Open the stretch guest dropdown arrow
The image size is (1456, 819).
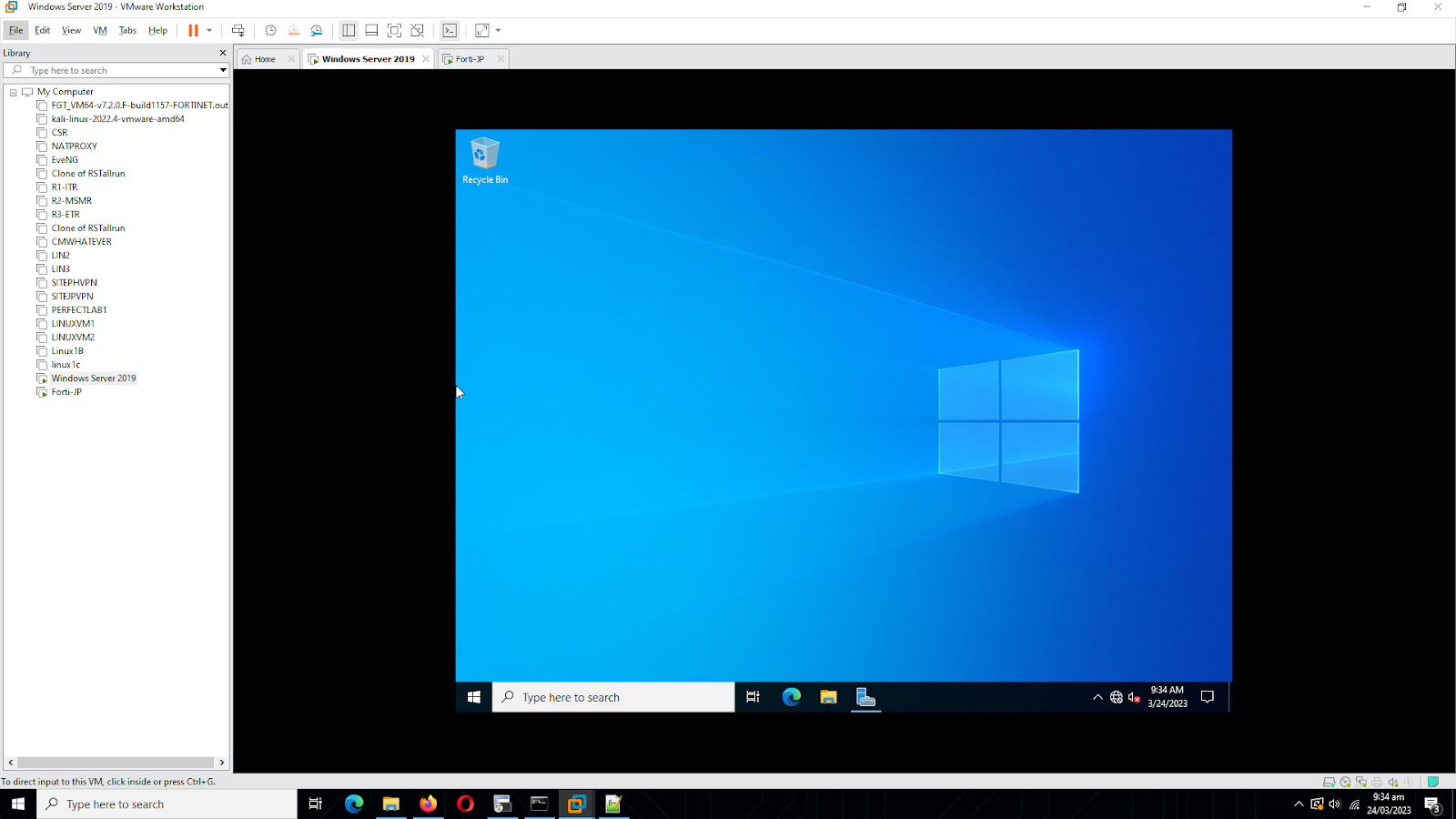(x=498, y=30)
